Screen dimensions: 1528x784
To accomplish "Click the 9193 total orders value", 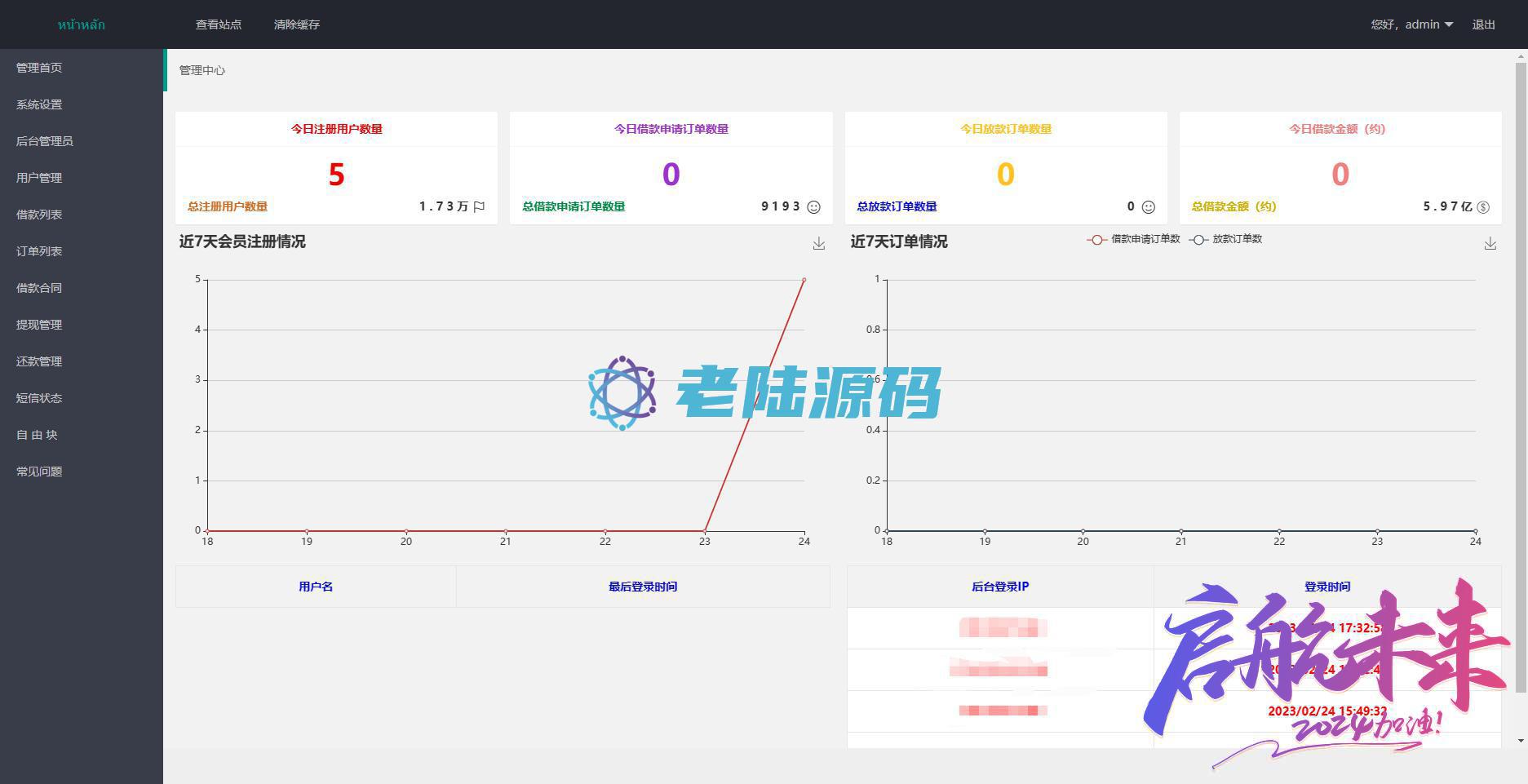I will (x=781, y=206).
